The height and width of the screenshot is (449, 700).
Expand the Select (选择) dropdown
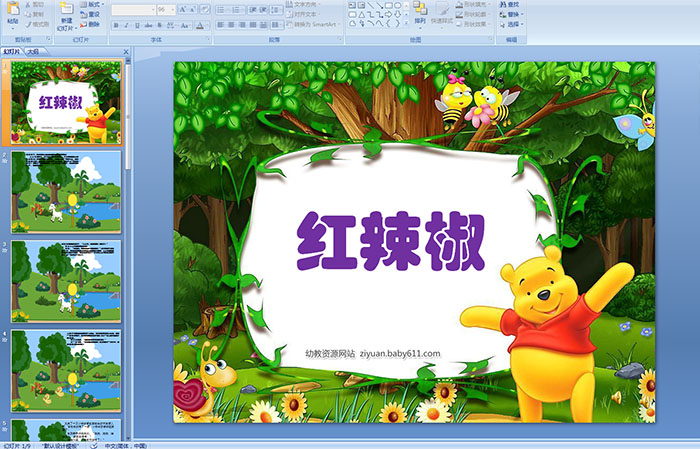(512, 25)
